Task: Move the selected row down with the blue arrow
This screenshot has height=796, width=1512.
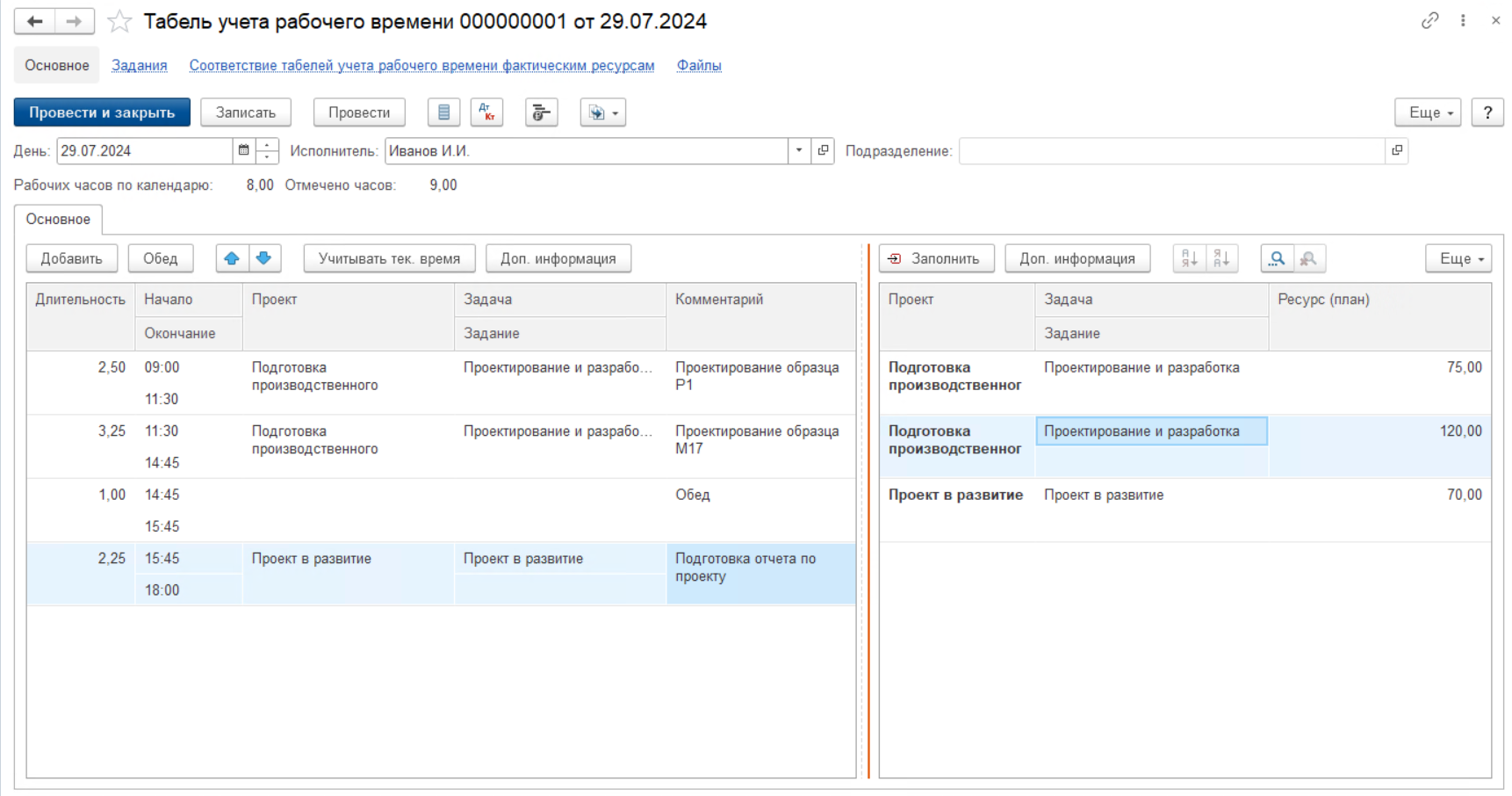Action: pyautogui.click(x=264, y=258)
